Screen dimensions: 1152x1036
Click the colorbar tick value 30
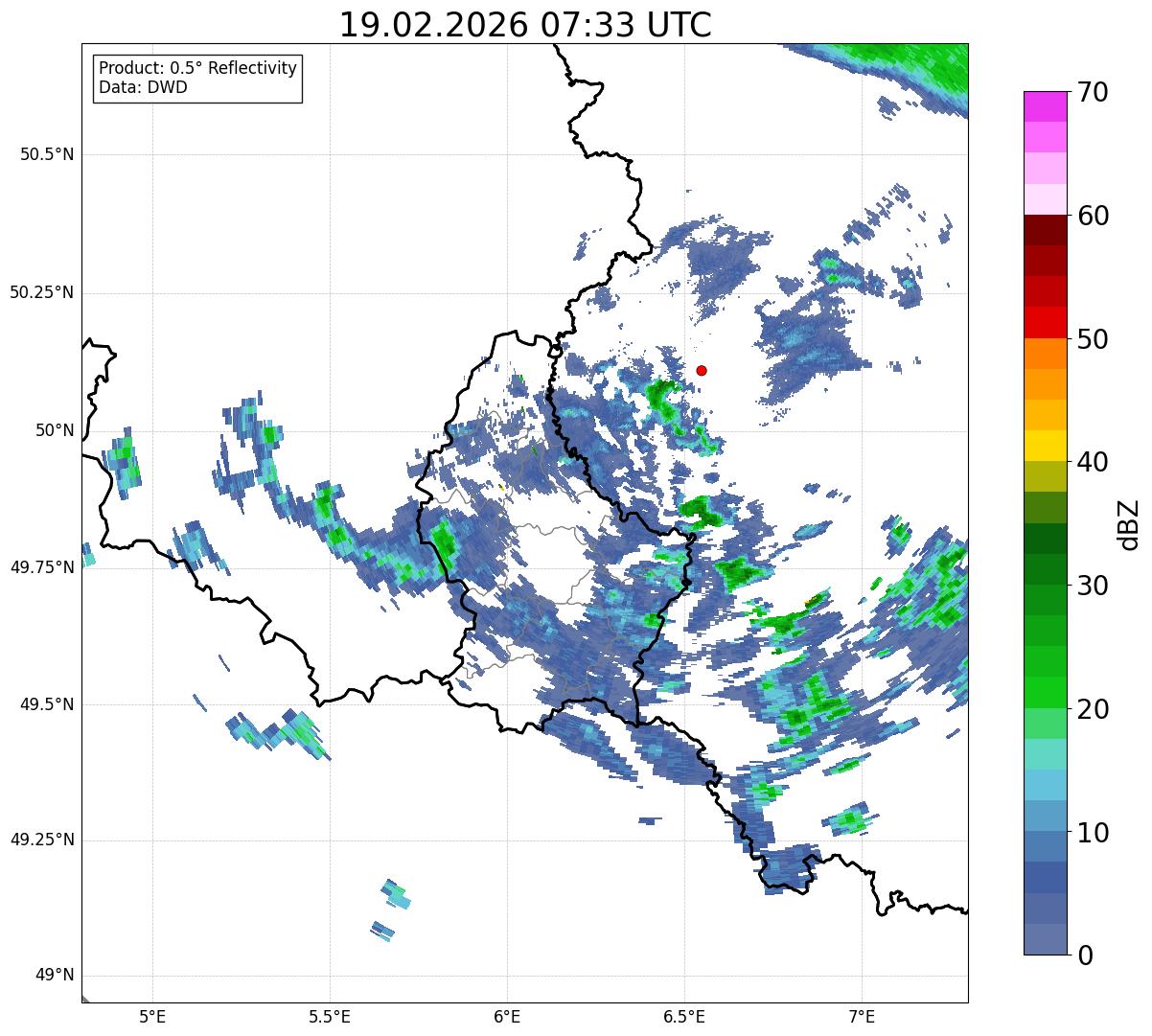pos(1093,586)
